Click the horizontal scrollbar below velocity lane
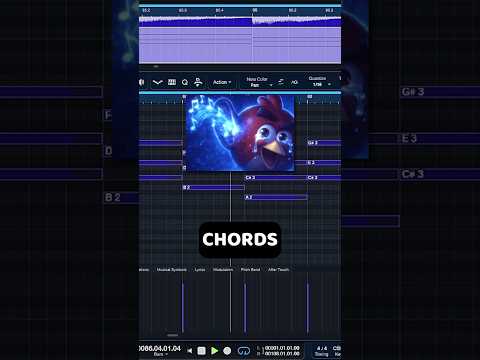 (x=173, y=335)
